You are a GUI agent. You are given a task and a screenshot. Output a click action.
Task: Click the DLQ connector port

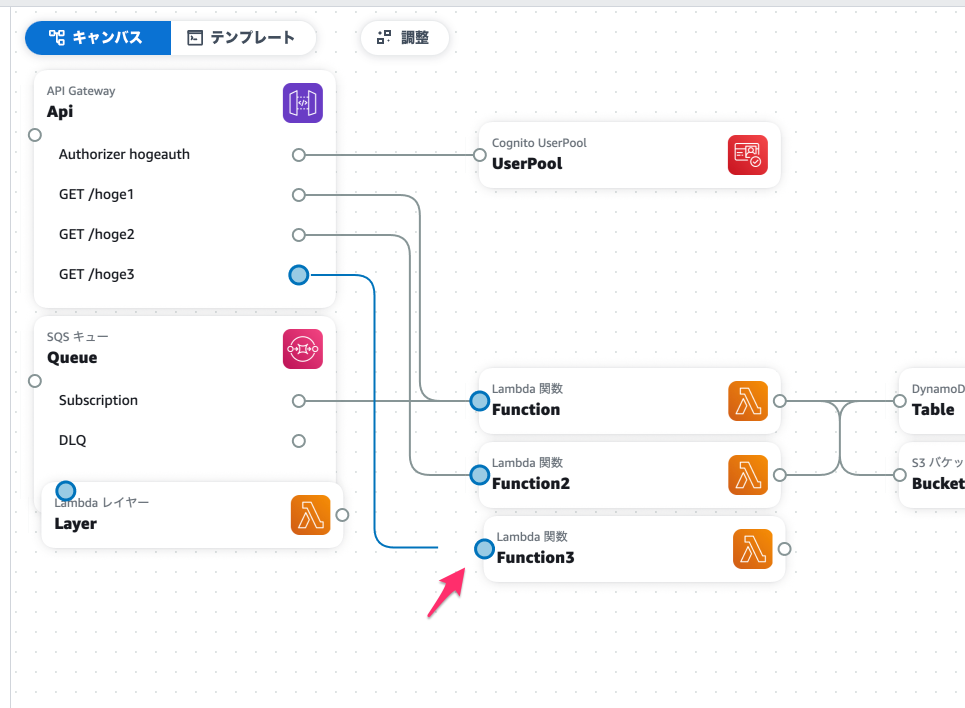pyautogui.click(x=298, y=441)
